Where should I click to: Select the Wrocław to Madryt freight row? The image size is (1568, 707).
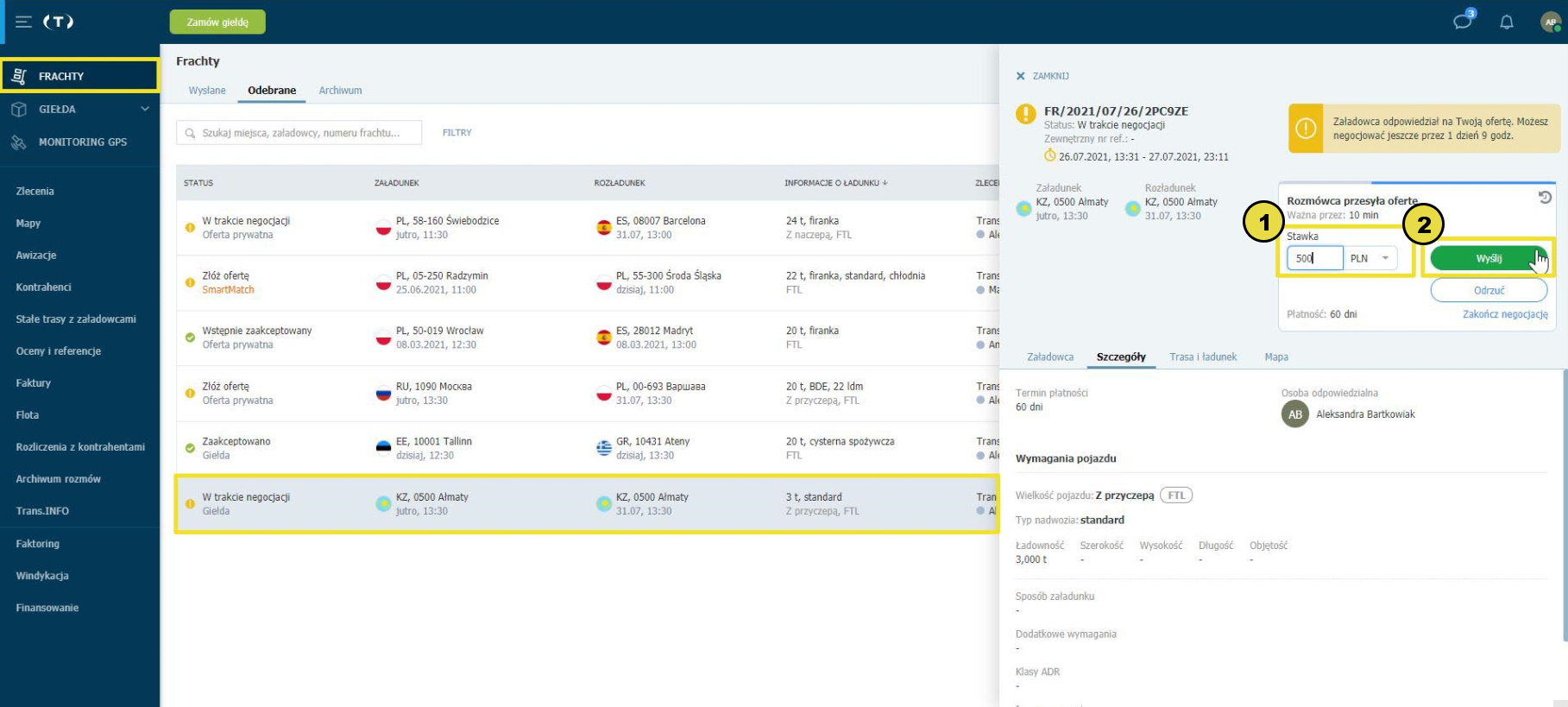coord(588,338)
